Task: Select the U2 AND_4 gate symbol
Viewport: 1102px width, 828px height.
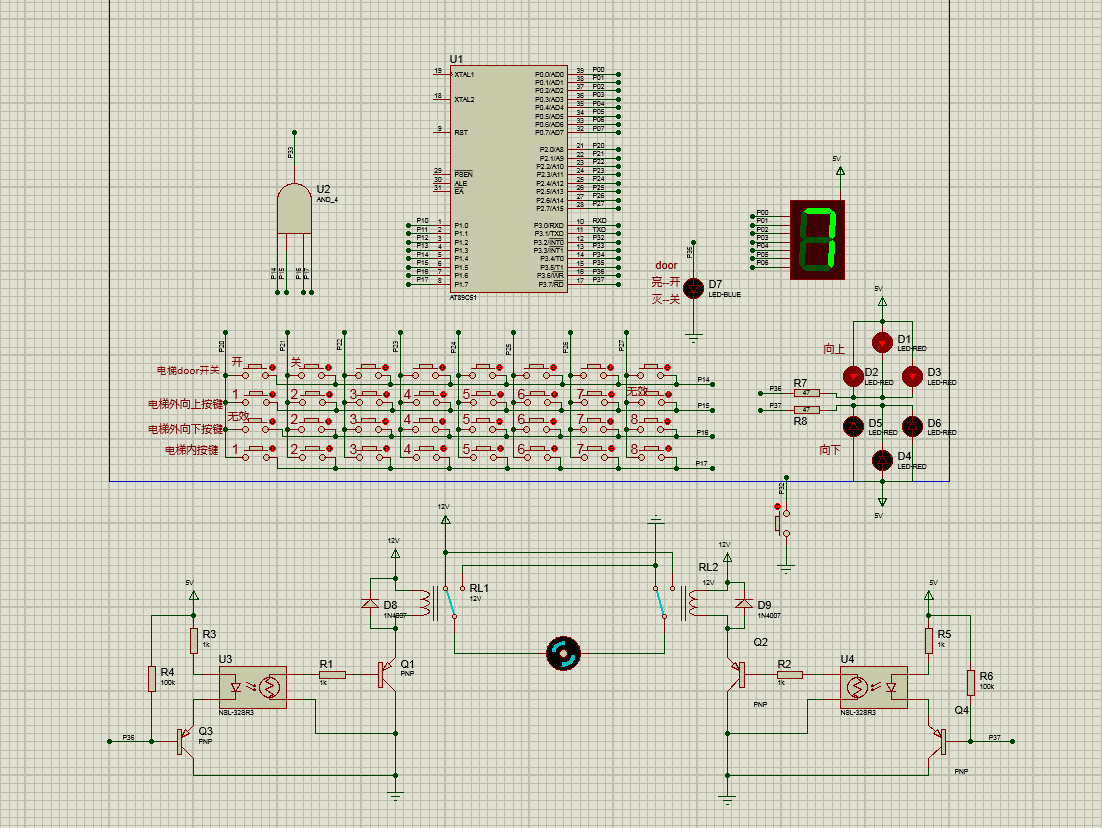Action: coord(294,209)
